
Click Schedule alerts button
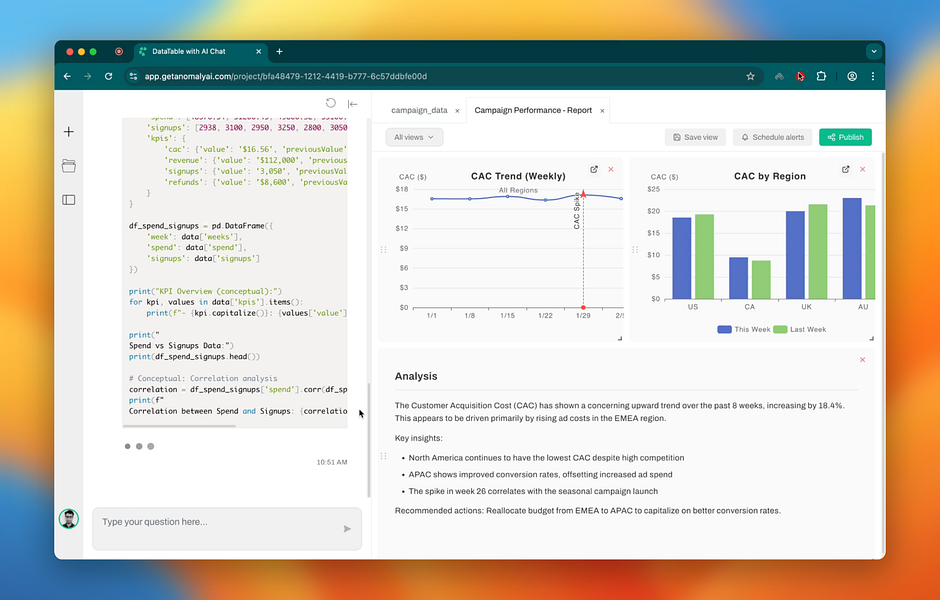[x=772, y=137]
